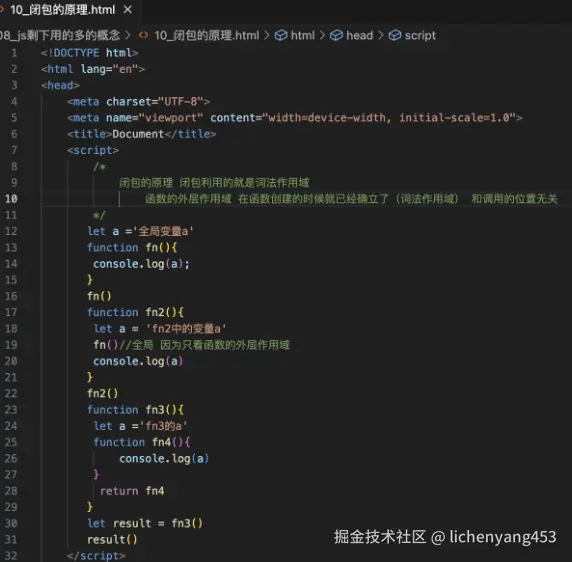Viewport: 572px width, 562px height.
Task: Click 'console.log(a)' on line 20
Action: (138, 361)
